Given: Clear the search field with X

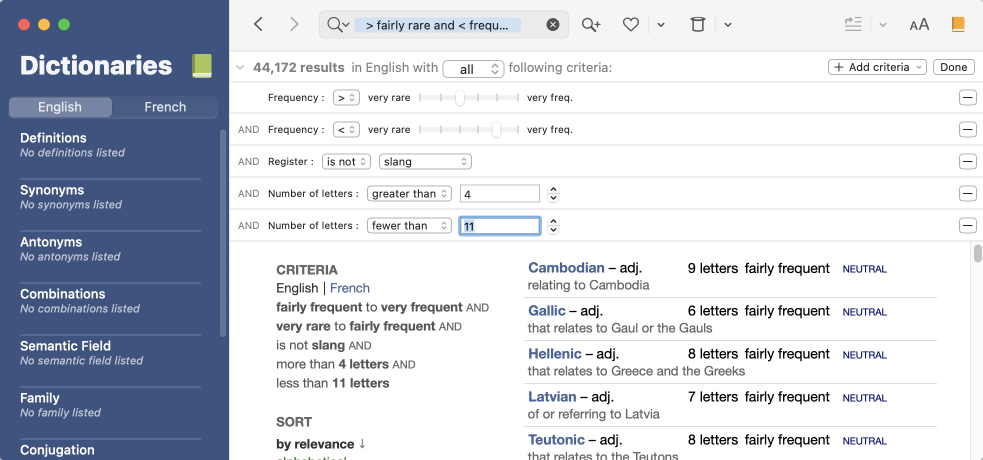Looking at the screenshot, I should tap(552, 24).
